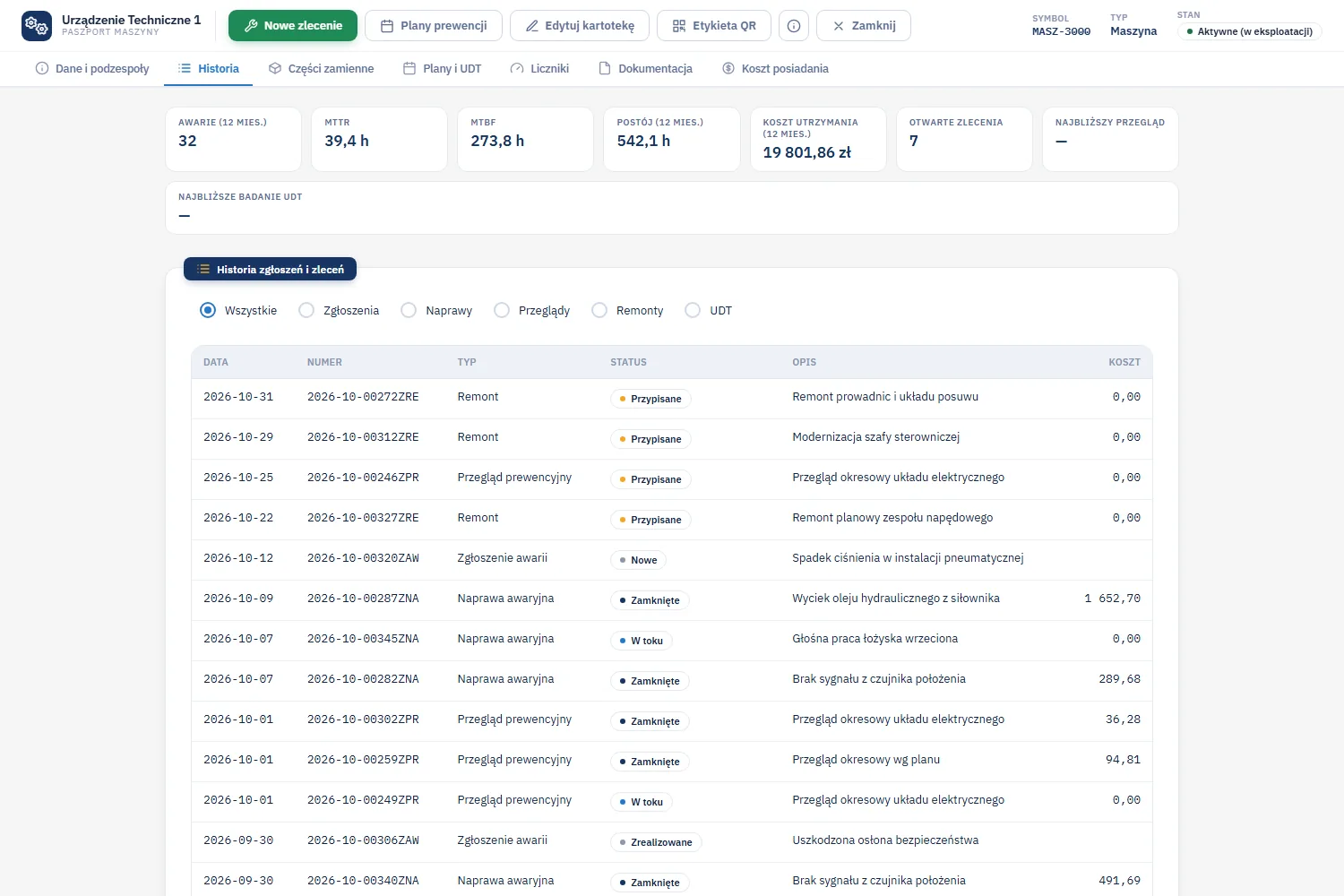The height and width of the screenshot is (896, 1344).
Task: Close the passport with the Zamknij button
Action: tap(864, 26)
